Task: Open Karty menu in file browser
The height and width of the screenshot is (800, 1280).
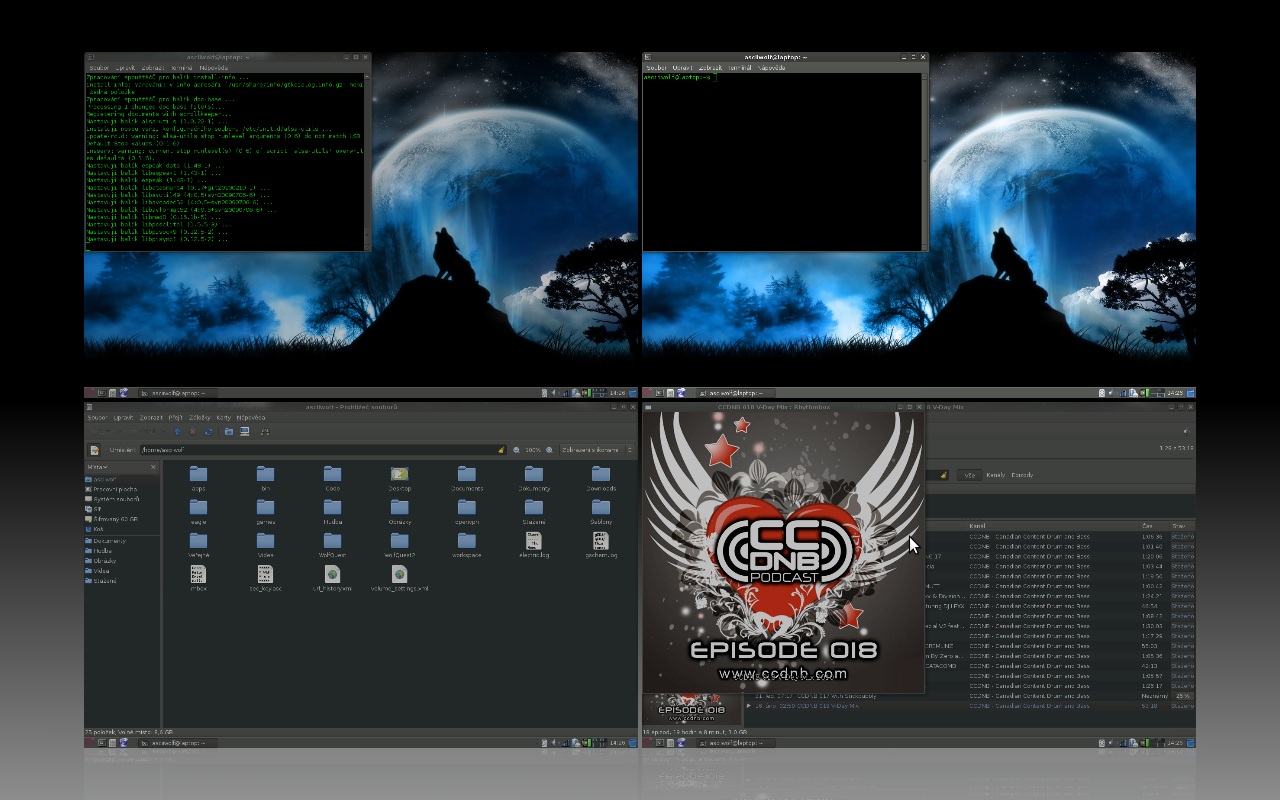Action: point(223,417)
